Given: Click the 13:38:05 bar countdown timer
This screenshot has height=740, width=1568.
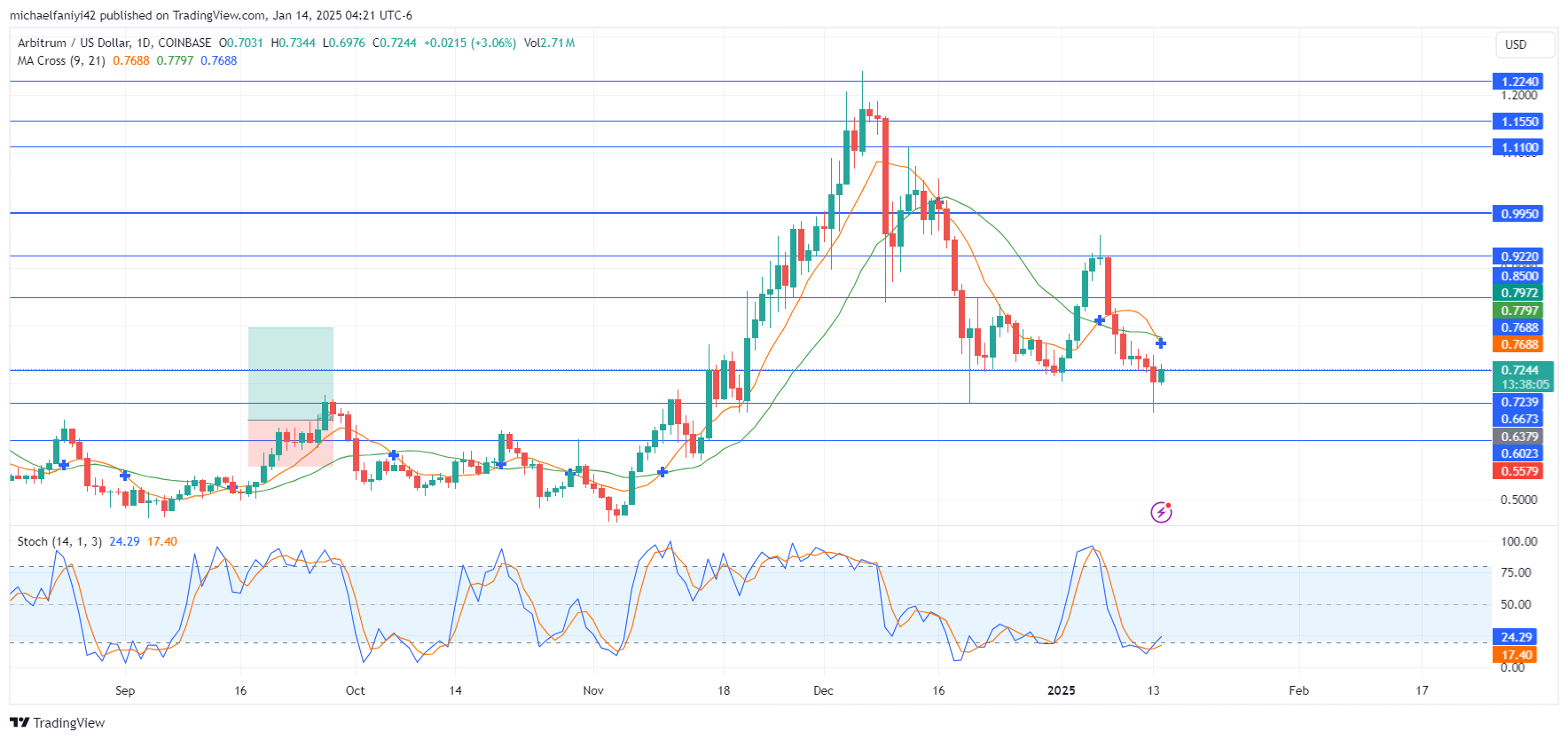Looking at the screenshot, I should tap(1525, 384).
